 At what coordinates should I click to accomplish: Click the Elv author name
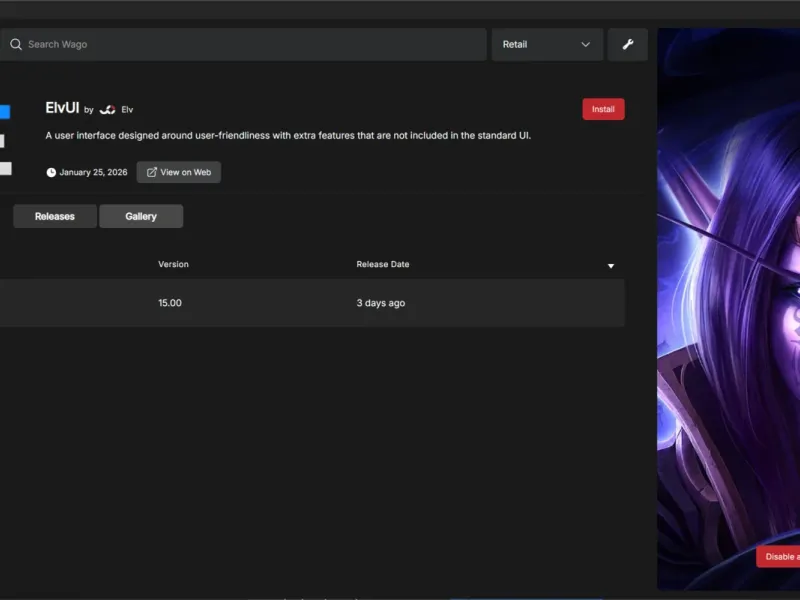coord(127,110)
